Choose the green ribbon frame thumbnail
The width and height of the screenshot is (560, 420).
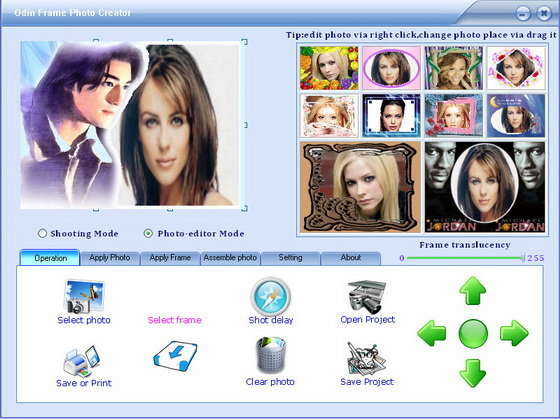coord(454,68)
